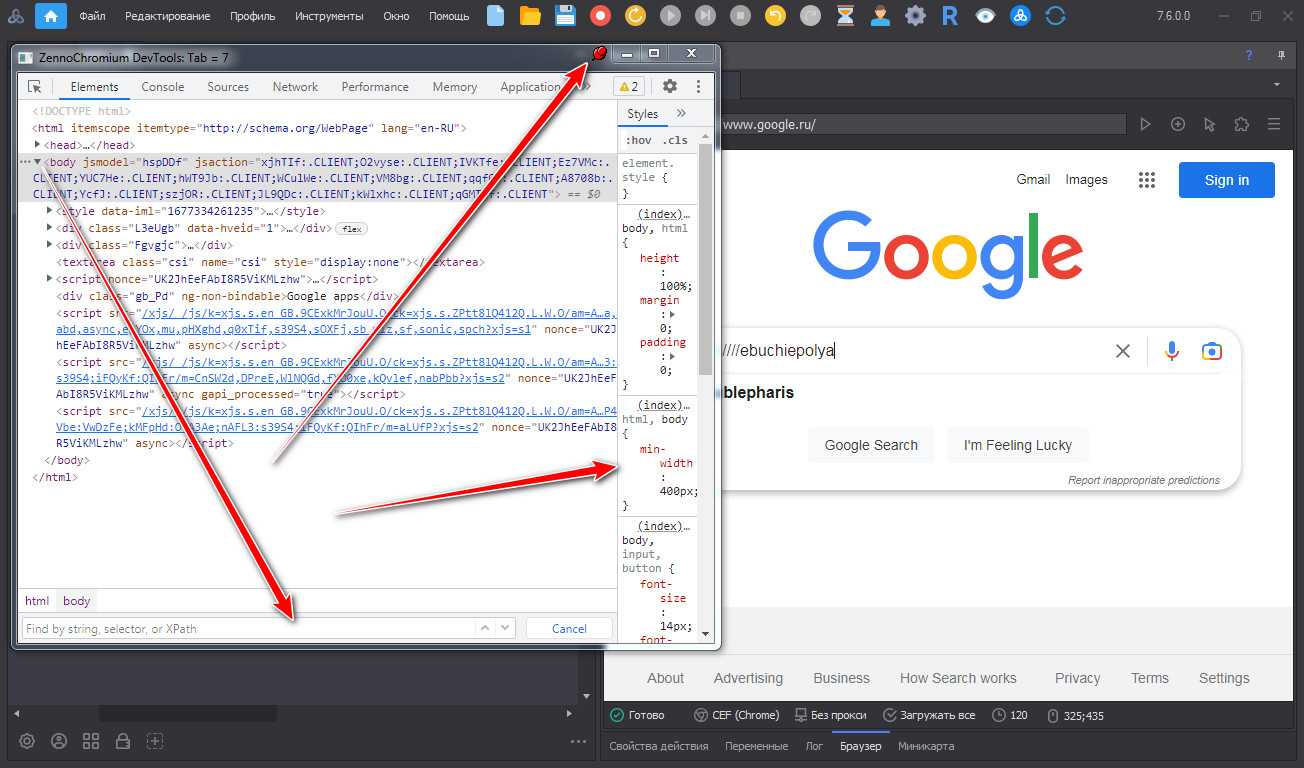Start recording with the red record button
This screenshot has height=768, width=1304.
click(x=600, y=16)
